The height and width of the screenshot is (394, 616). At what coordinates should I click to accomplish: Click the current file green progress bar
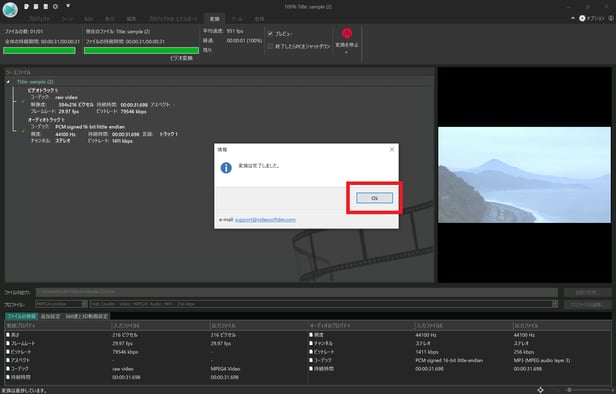(x=141, y=50)
